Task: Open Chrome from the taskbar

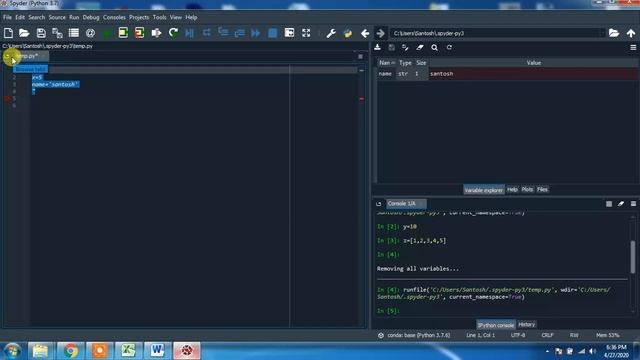Action: 70,351
